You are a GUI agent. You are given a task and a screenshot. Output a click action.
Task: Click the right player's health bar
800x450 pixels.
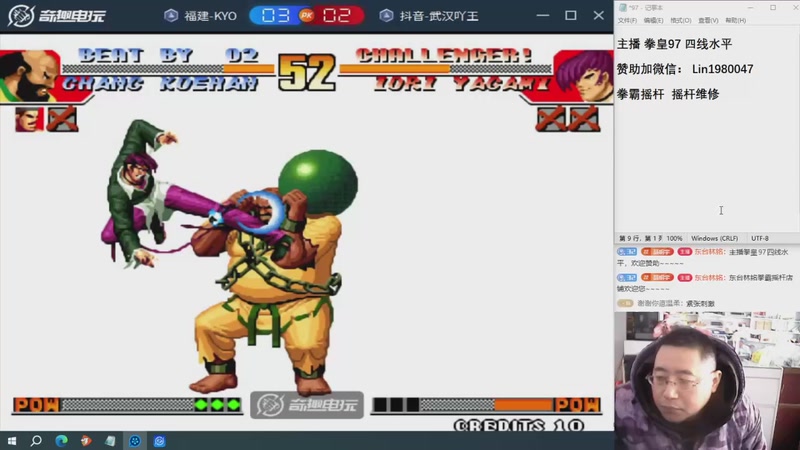pos(445,69)
